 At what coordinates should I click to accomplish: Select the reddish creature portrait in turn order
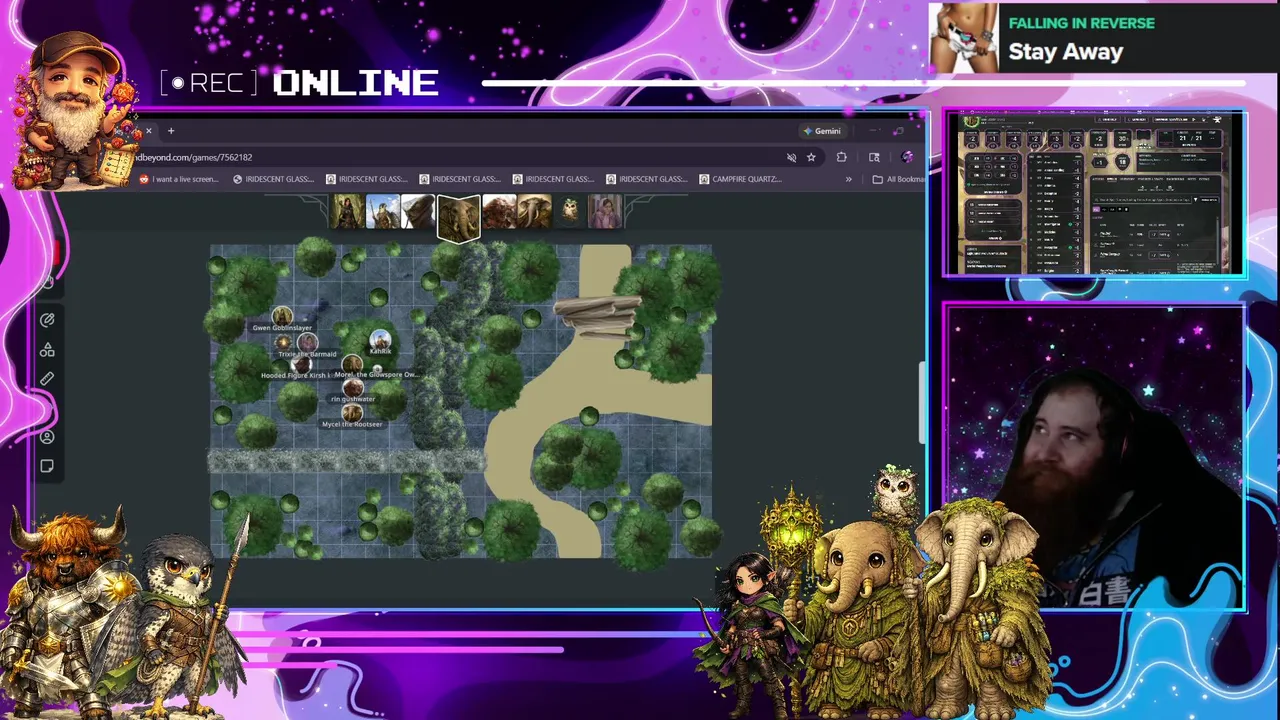(499, 211)
